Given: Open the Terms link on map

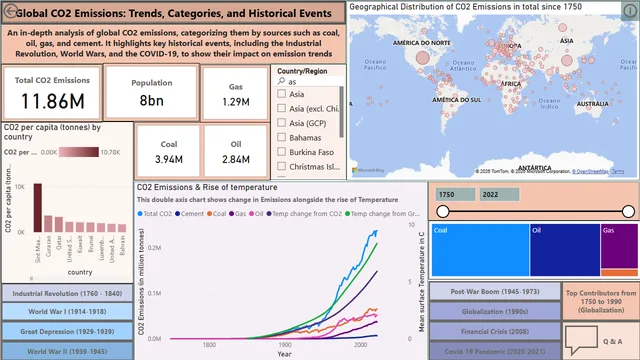Looking at the screenshot, I should [x=618, y=171].
